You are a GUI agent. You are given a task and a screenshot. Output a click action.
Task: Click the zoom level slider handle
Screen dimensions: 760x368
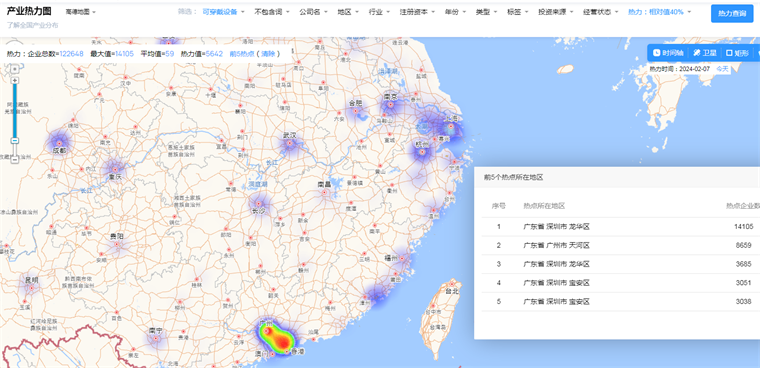coord(15,140)
